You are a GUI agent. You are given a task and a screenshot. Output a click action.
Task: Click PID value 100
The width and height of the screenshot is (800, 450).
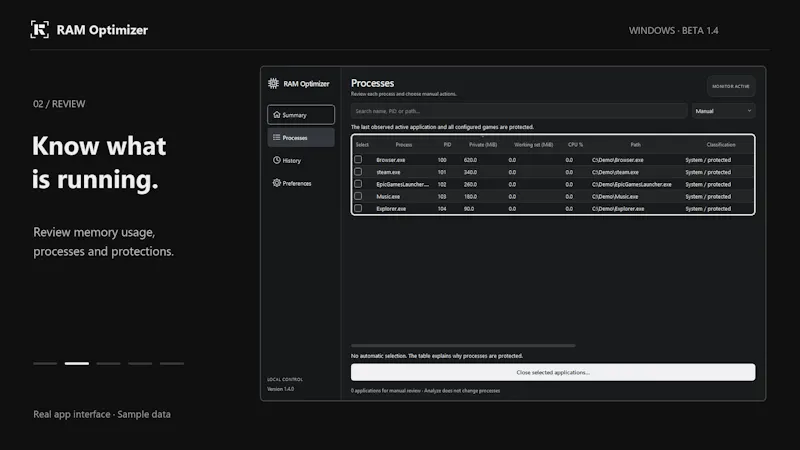point(442,160)
